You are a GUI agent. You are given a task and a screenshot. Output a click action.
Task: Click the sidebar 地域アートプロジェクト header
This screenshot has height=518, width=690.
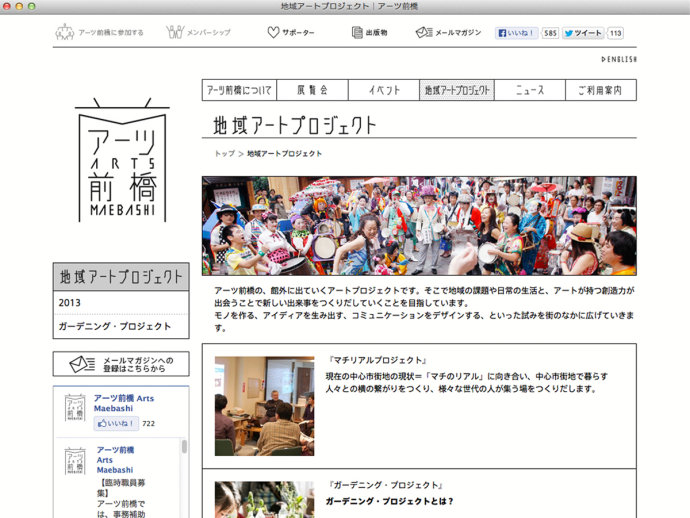coord(121,277)
